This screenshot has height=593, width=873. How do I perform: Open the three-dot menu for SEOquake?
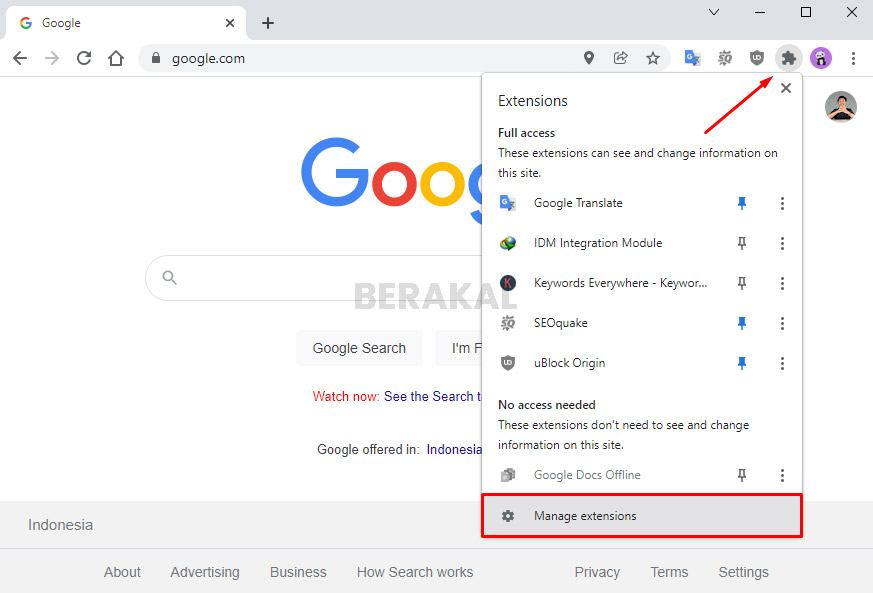pos(782,323)
